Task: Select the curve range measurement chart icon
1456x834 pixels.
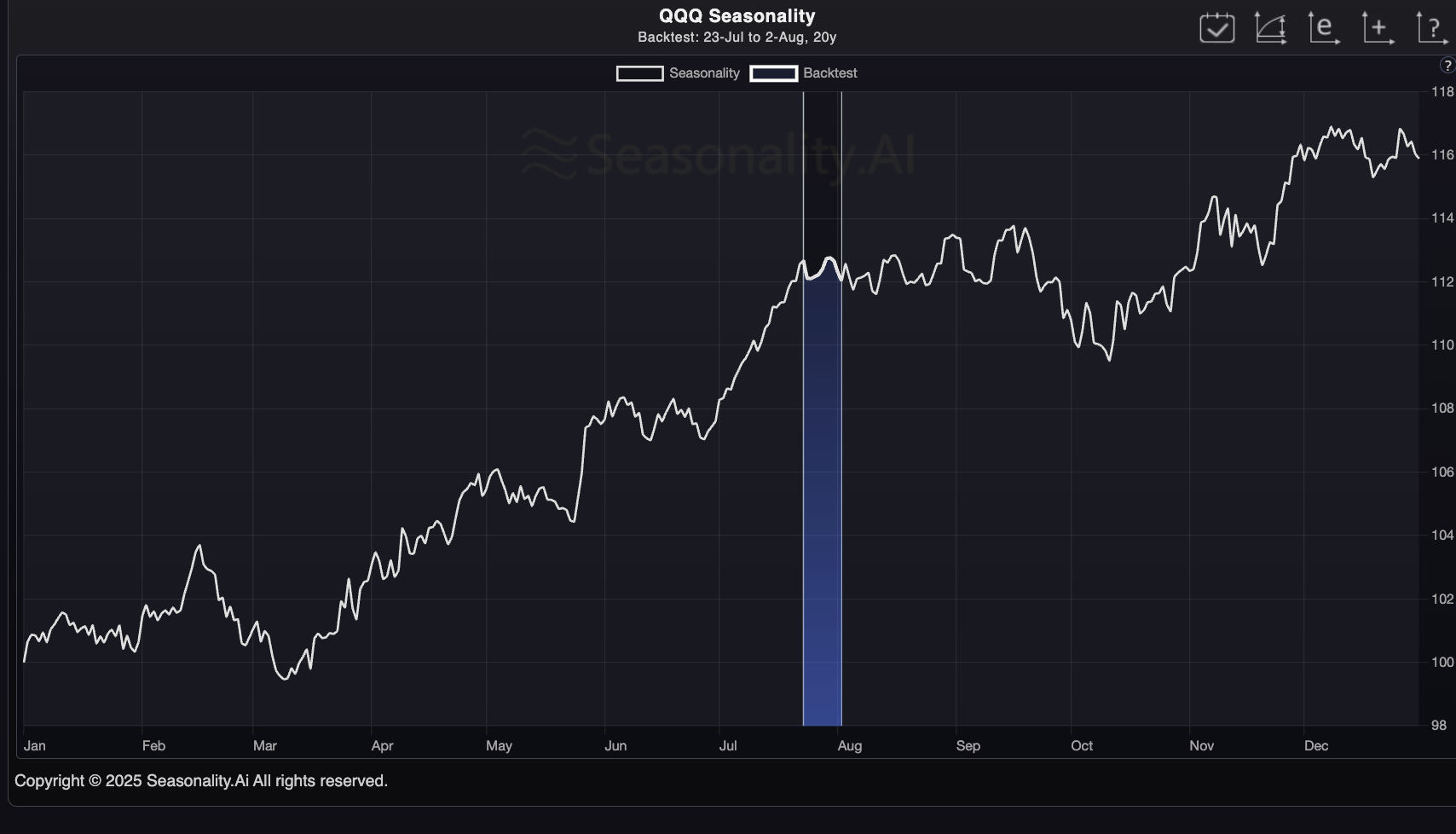Action: (x=1270, y=27)
